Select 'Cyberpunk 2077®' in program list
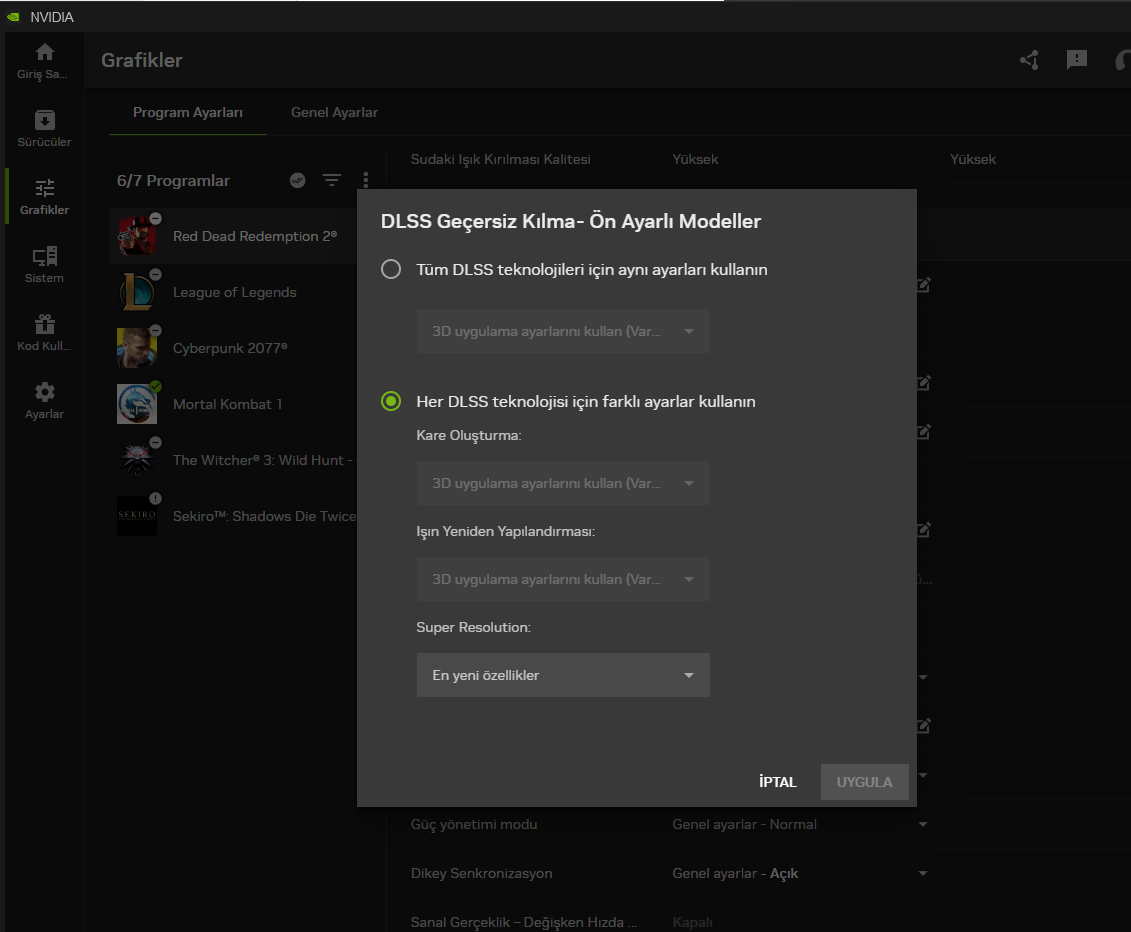Image resolution: width=1131 pixels, height=932 pixels. click(230, 348)
